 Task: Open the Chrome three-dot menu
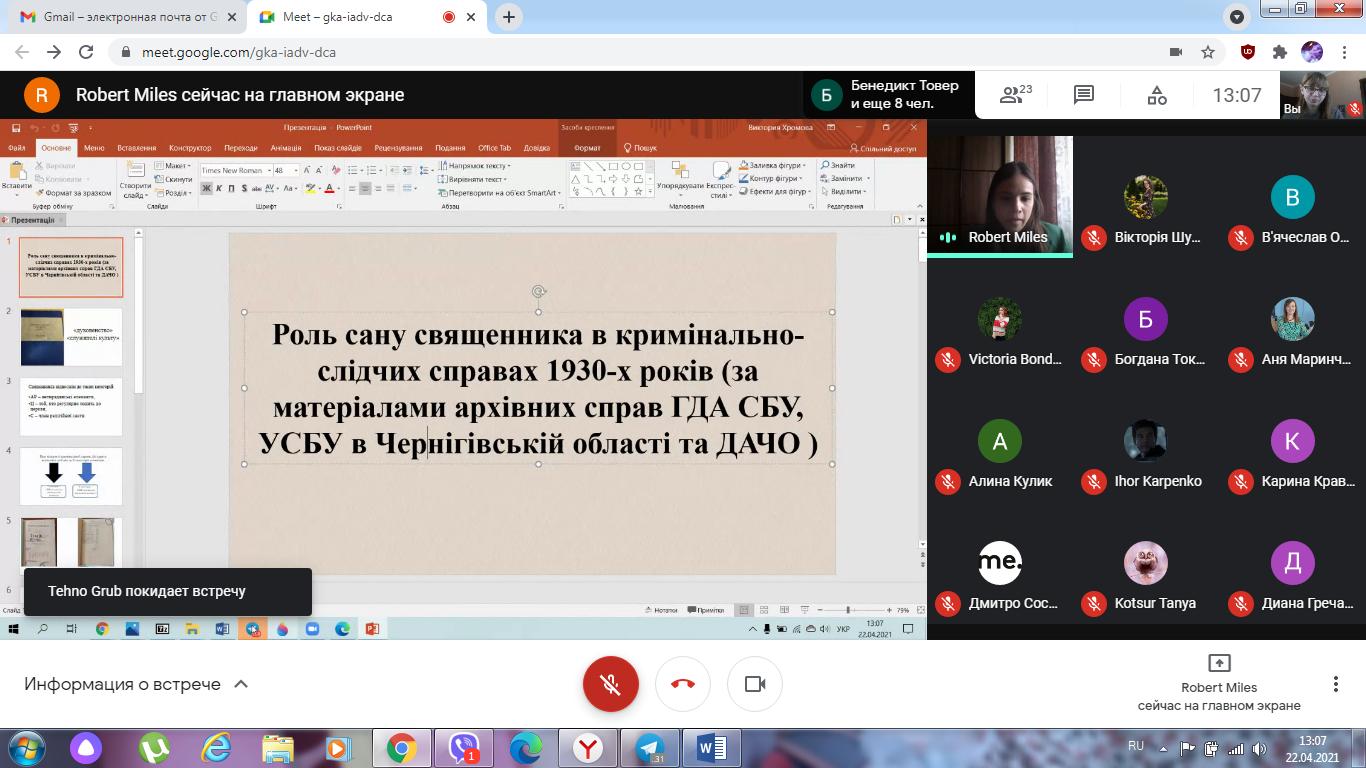click(x=1344, y=52)
